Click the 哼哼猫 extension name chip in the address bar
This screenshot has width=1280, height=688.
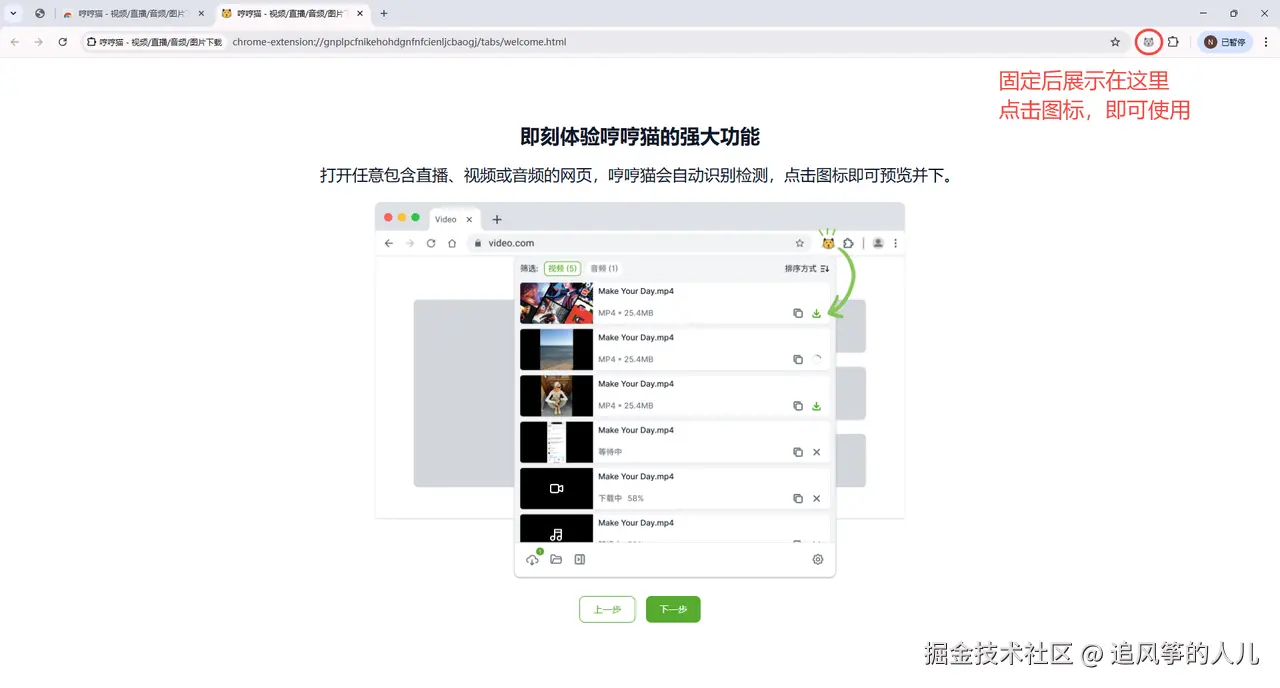(x=155, y=42)
